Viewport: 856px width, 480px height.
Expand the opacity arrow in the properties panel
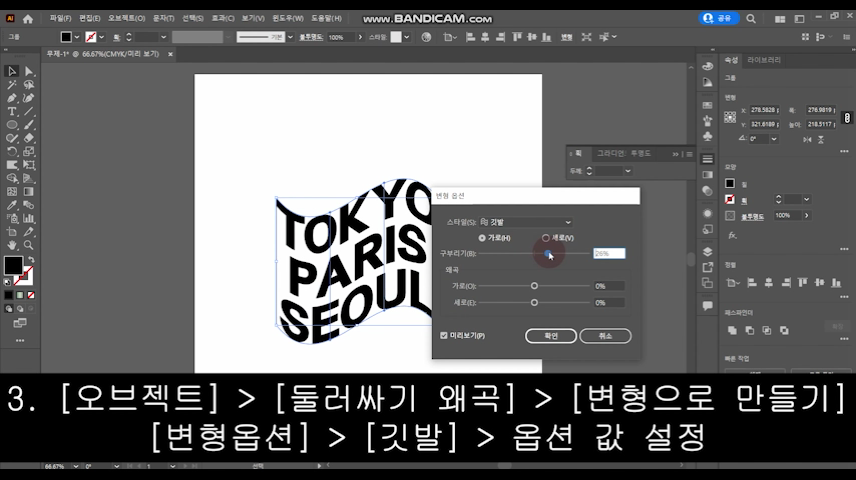coord(806,216)
